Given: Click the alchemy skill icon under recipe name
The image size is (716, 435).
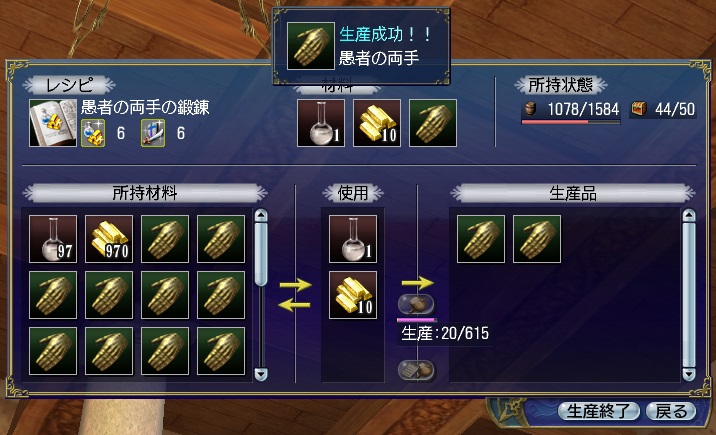Looking at the screenshot, I should [x=93, y=133].
